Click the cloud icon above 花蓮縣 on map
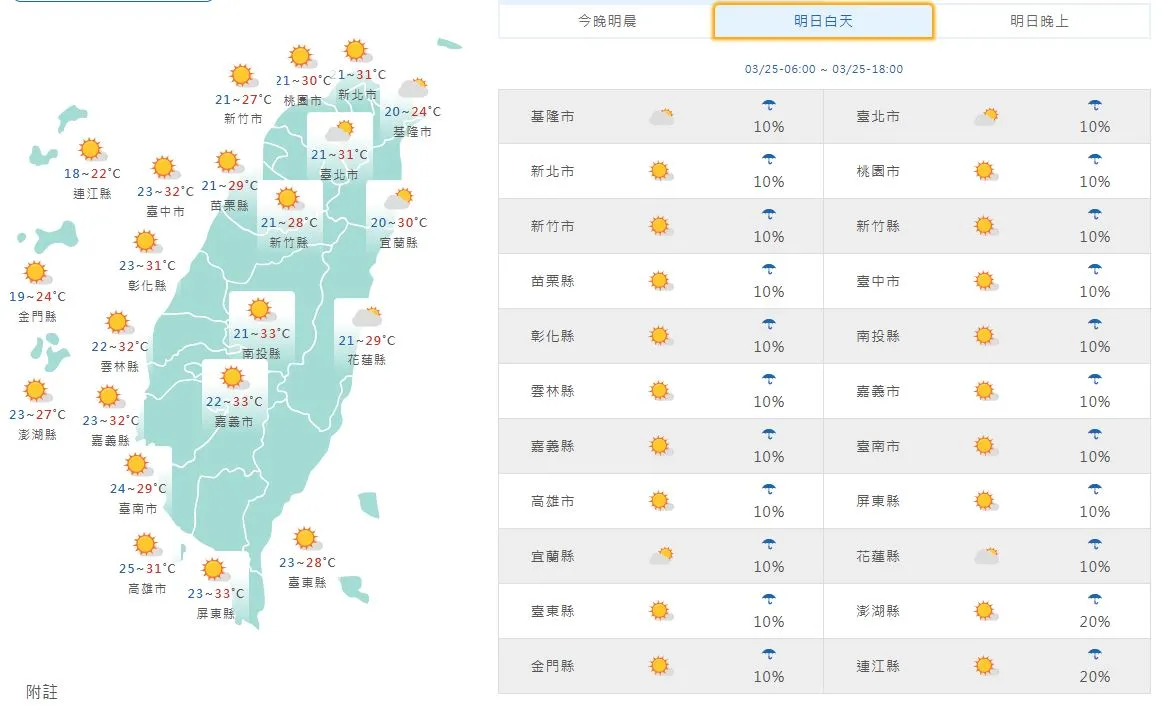The width and height of the screenshot is (1162, 705). 368,317
